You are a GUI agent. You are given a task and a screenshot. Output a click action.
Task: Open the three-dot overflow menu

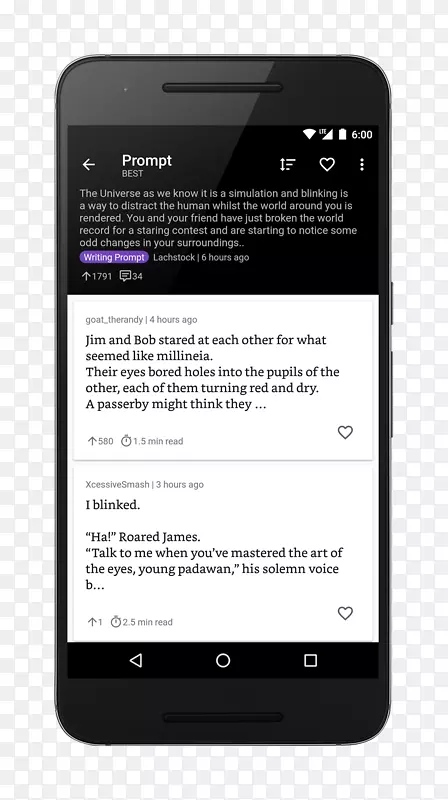point(362,164)
